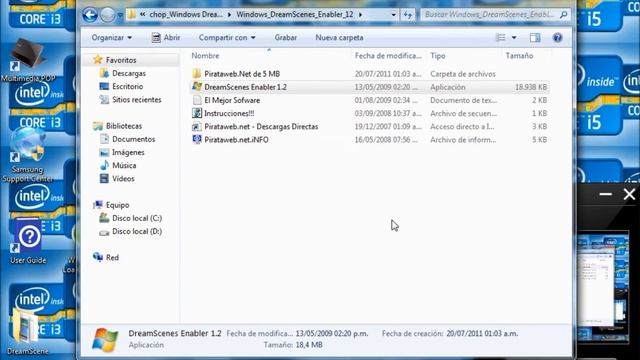The height and width of the screenshot is (360, 640).
Task: Sort by the Nombre column header
Action: point(205,56)
